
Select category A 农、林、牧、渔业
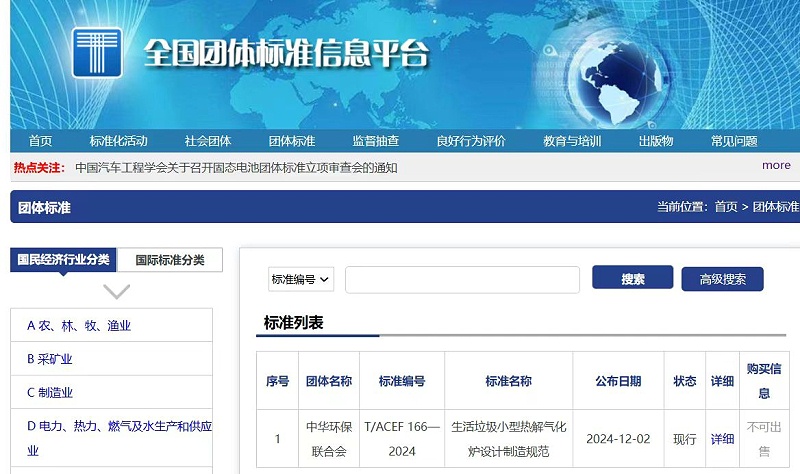pyautogui.click(x=79, y=326)
